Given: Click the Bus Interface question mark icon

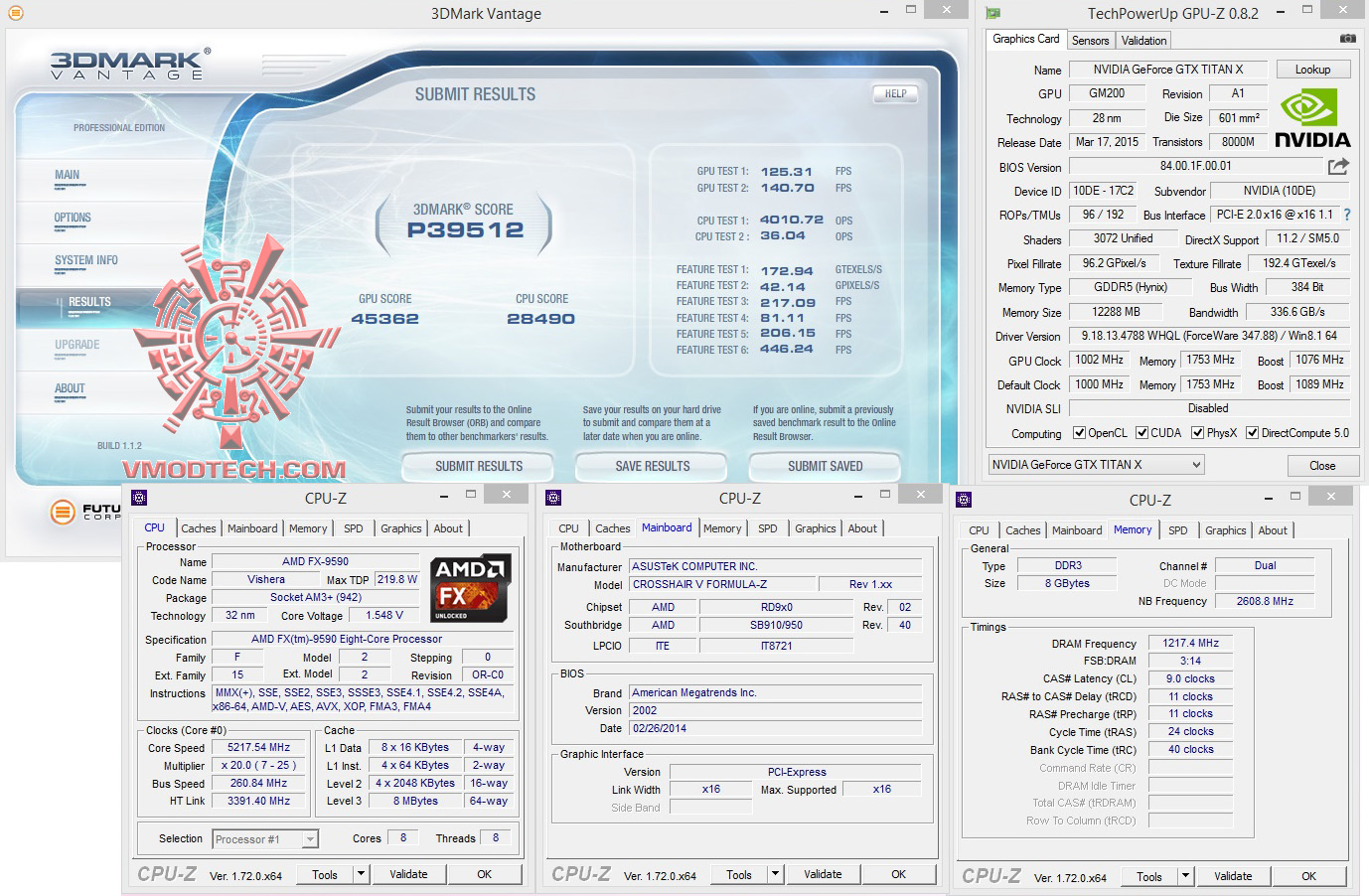Looking at the screenshot, I should pos(1347,215).
